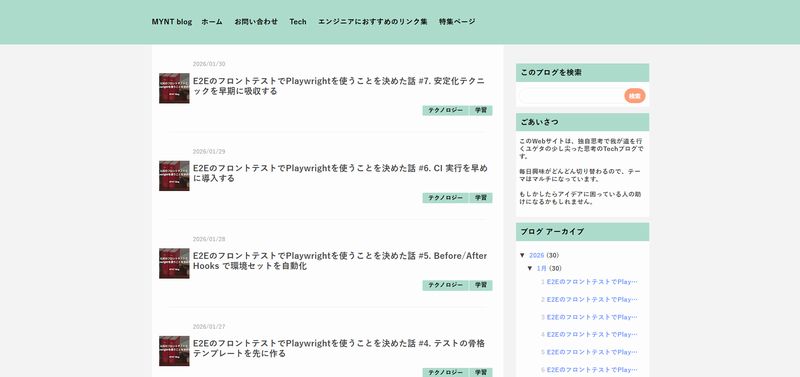Open the お問い合わせ page
Viewport: 800px width, 377px height.
click(256, 21)
